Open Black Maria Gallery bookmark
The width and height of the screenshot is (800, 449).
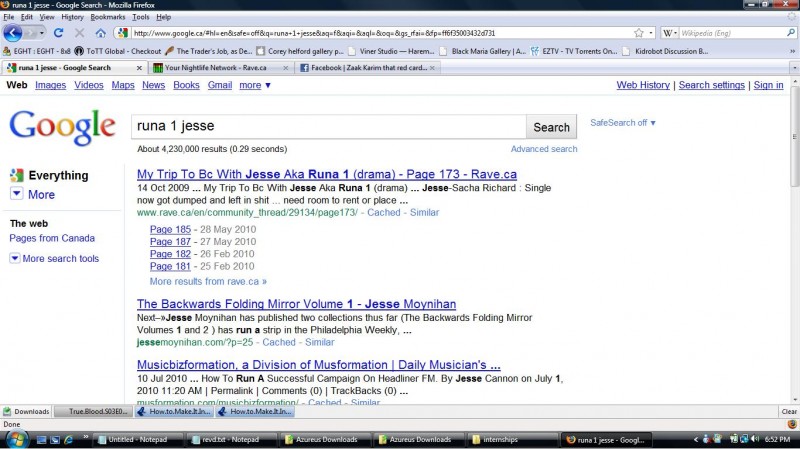(483, 51)
